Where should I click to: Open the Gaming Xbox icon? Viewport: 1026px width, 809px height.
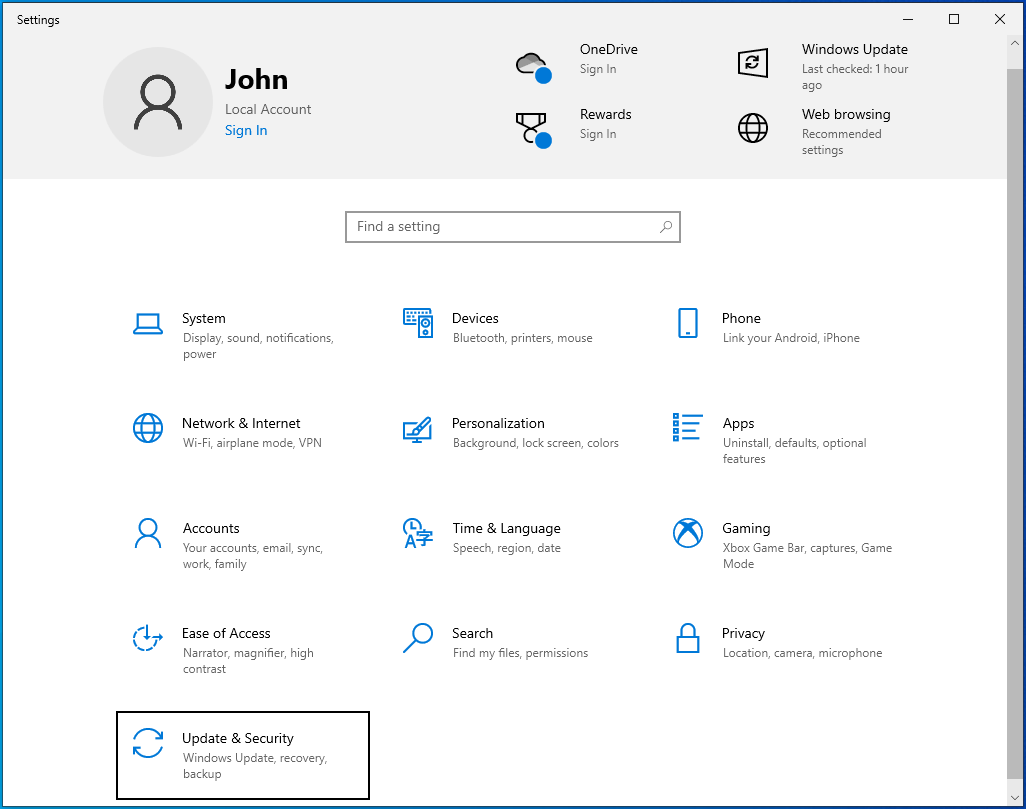[688, 533]
